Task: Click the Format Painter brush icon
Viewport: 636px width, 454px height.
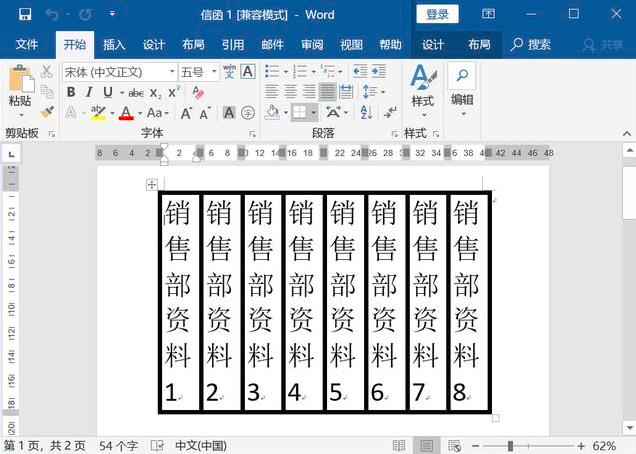Action: (x=46, y=112)
